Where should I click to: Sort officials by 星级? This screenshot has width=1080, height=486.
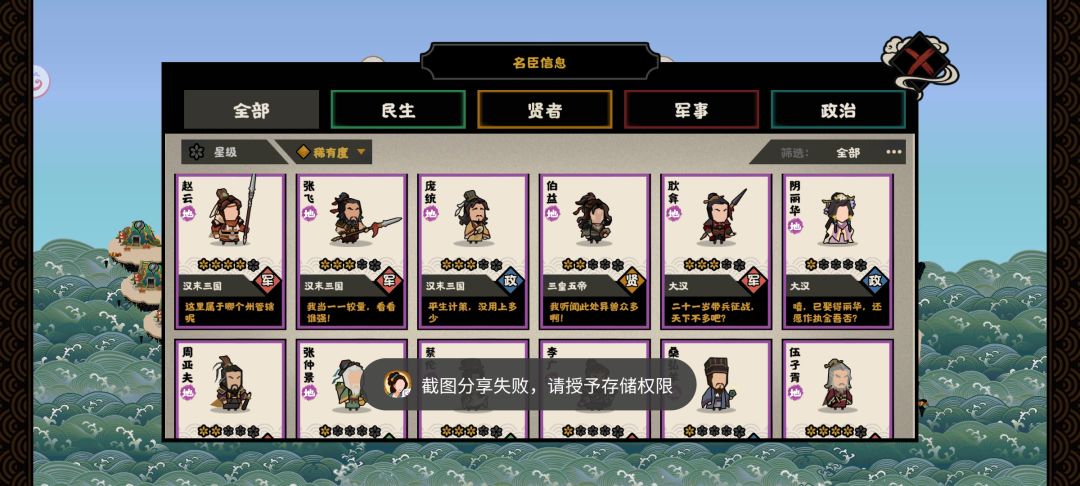click(x=227, y=152)
